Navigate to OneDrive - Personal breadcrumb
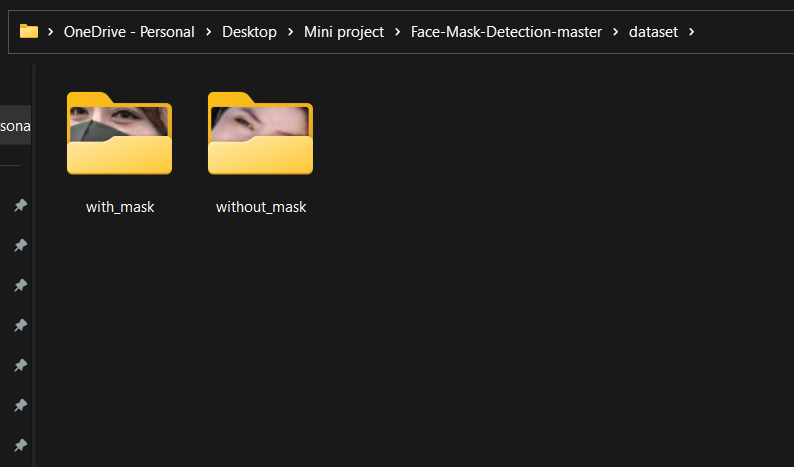The height and width of the screenshot is (467, 794). (129, 32)
